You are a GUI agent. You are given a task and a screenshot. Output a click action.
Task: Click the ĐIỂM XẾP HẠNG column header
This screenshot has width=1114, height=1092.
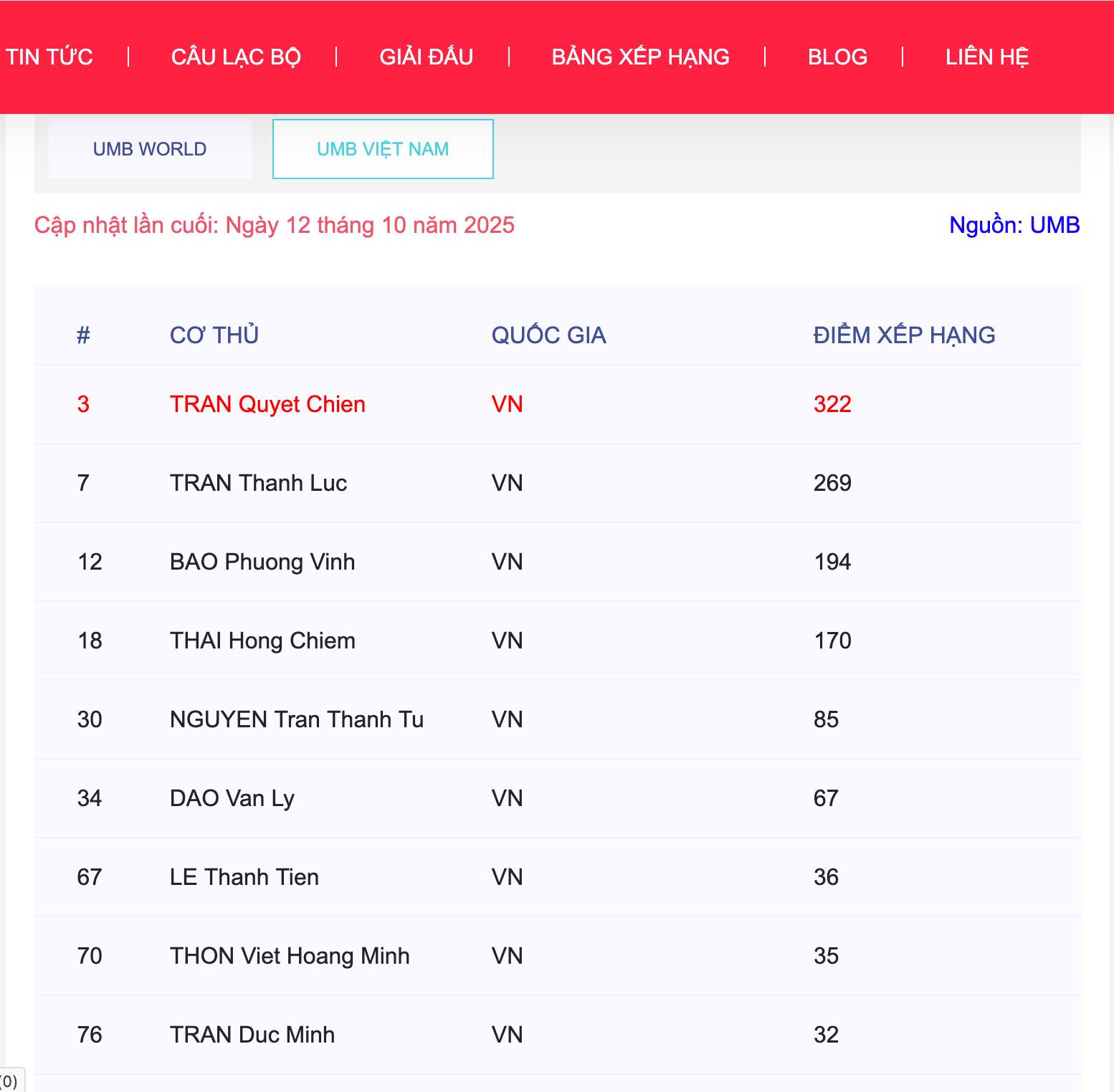(x=903, y=335)
